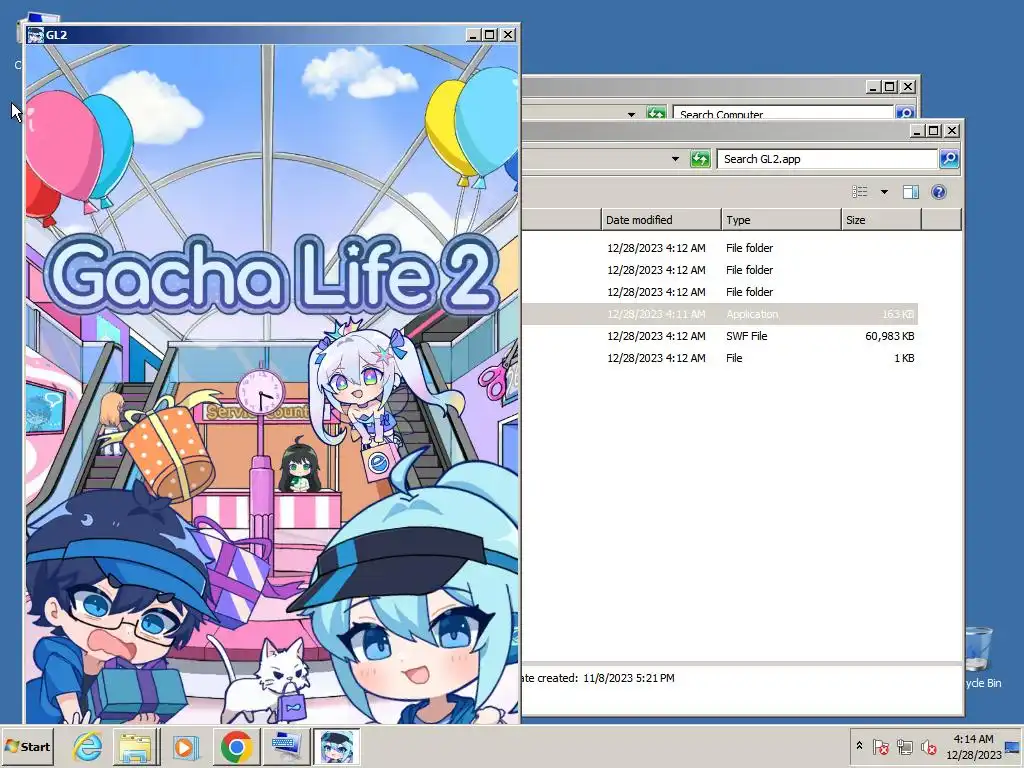Click the Search GL2.app field
The width and height of the screenshot is (1024, 768).
pos(827,159)
